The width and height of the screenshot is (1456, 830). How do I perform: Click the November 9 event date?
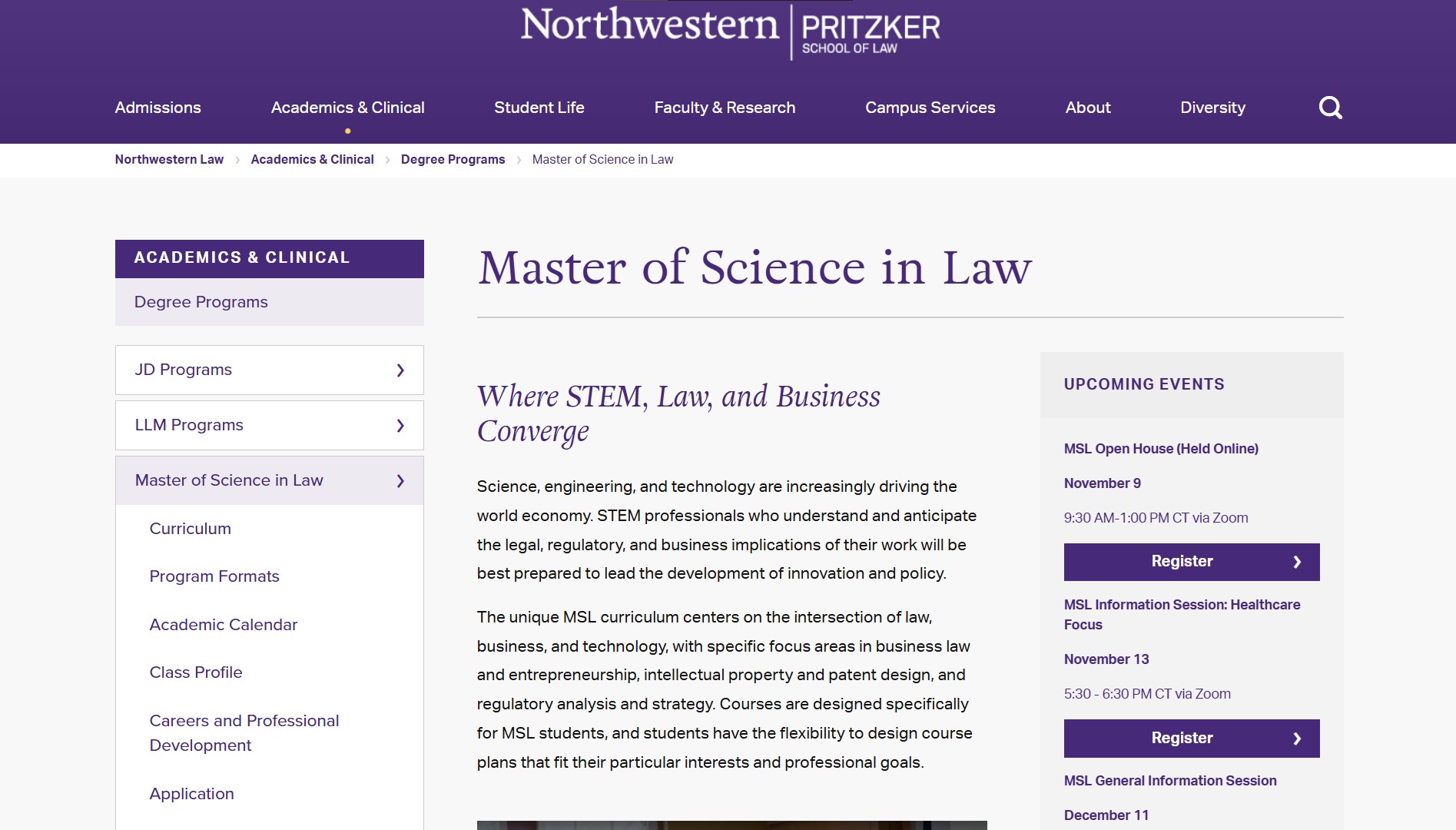pos(1103,483)
